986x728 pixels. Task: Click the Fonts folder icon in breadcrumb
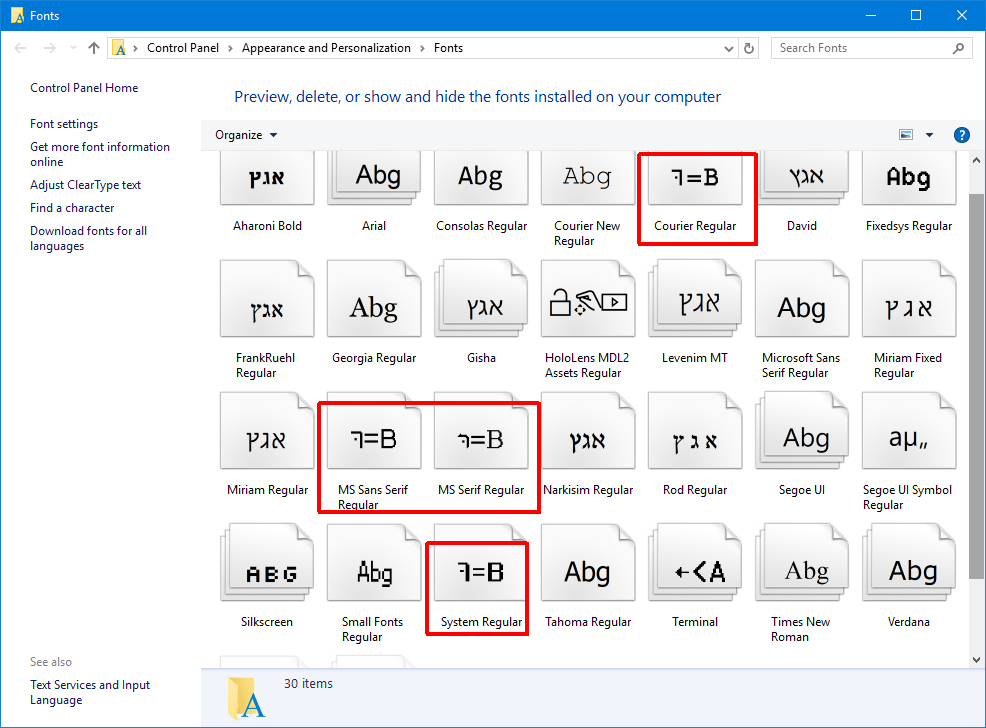point(119,48)
